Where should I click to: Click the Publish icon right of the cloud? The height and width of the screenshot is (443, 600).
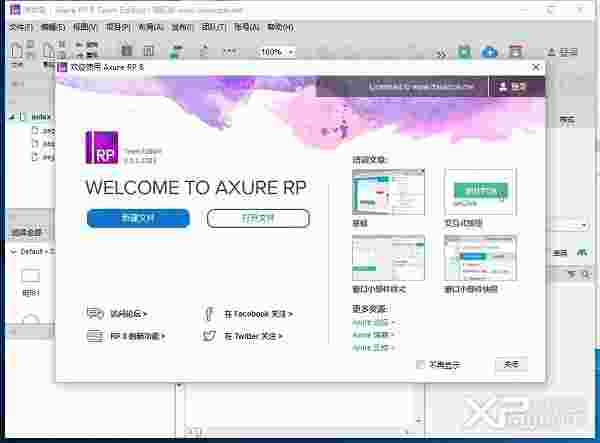[x=515, y=51]
